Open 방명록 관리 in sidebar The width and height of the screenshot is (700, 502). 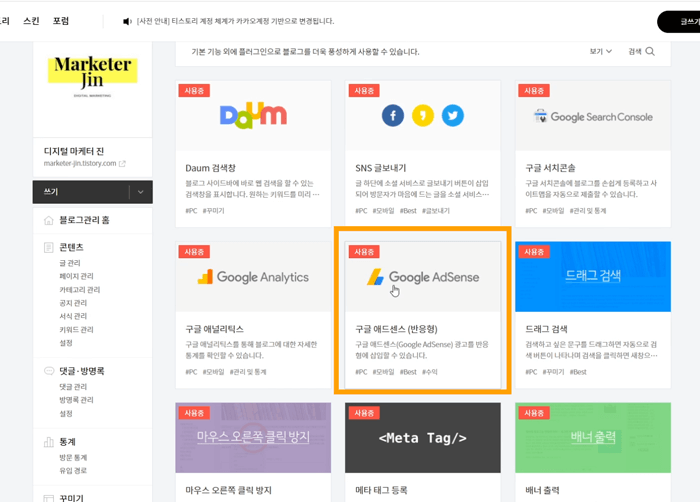pyautogui.click(x=76, y=400)
